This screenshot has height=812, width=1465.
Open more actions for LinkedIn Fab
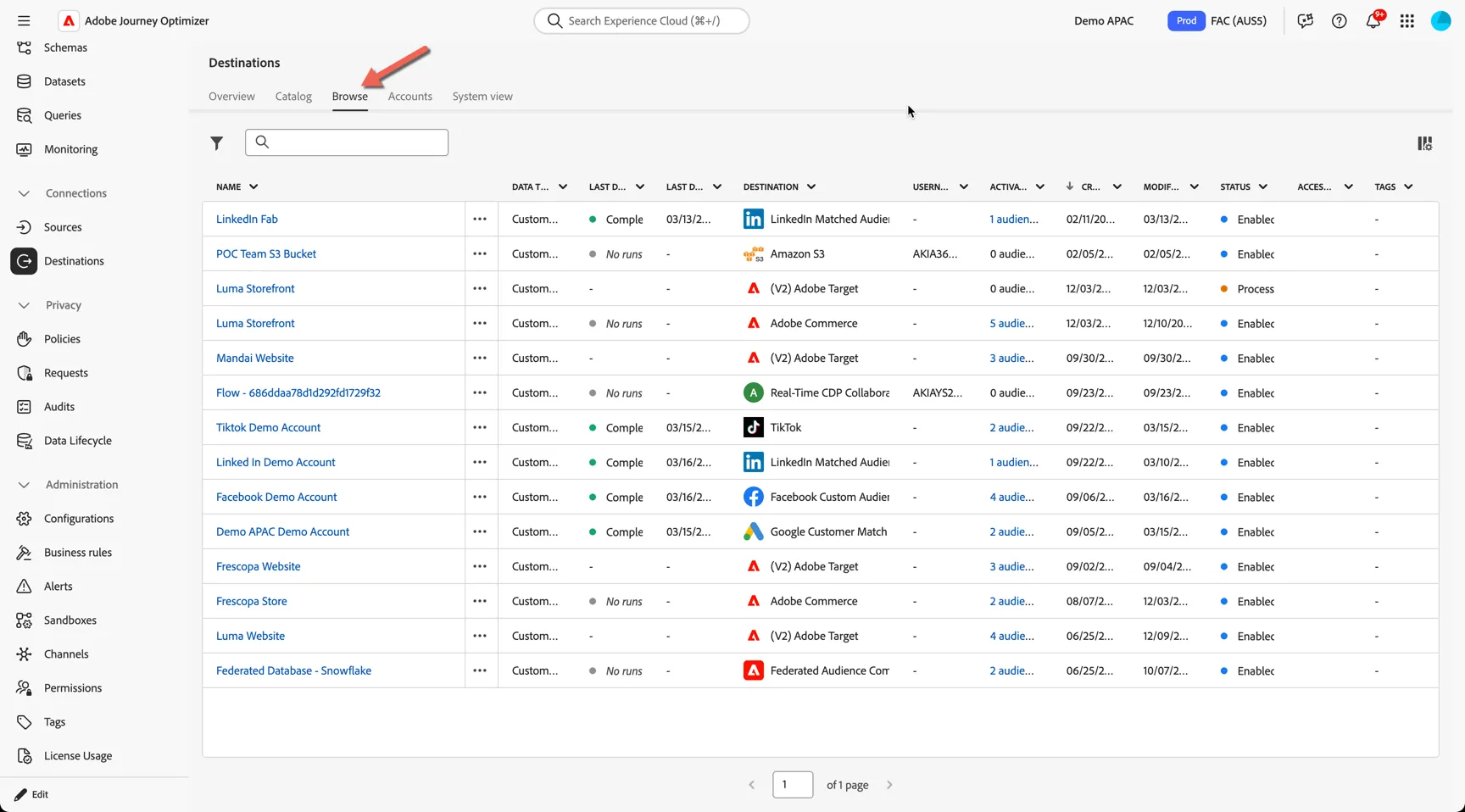(x=480, y=219)
